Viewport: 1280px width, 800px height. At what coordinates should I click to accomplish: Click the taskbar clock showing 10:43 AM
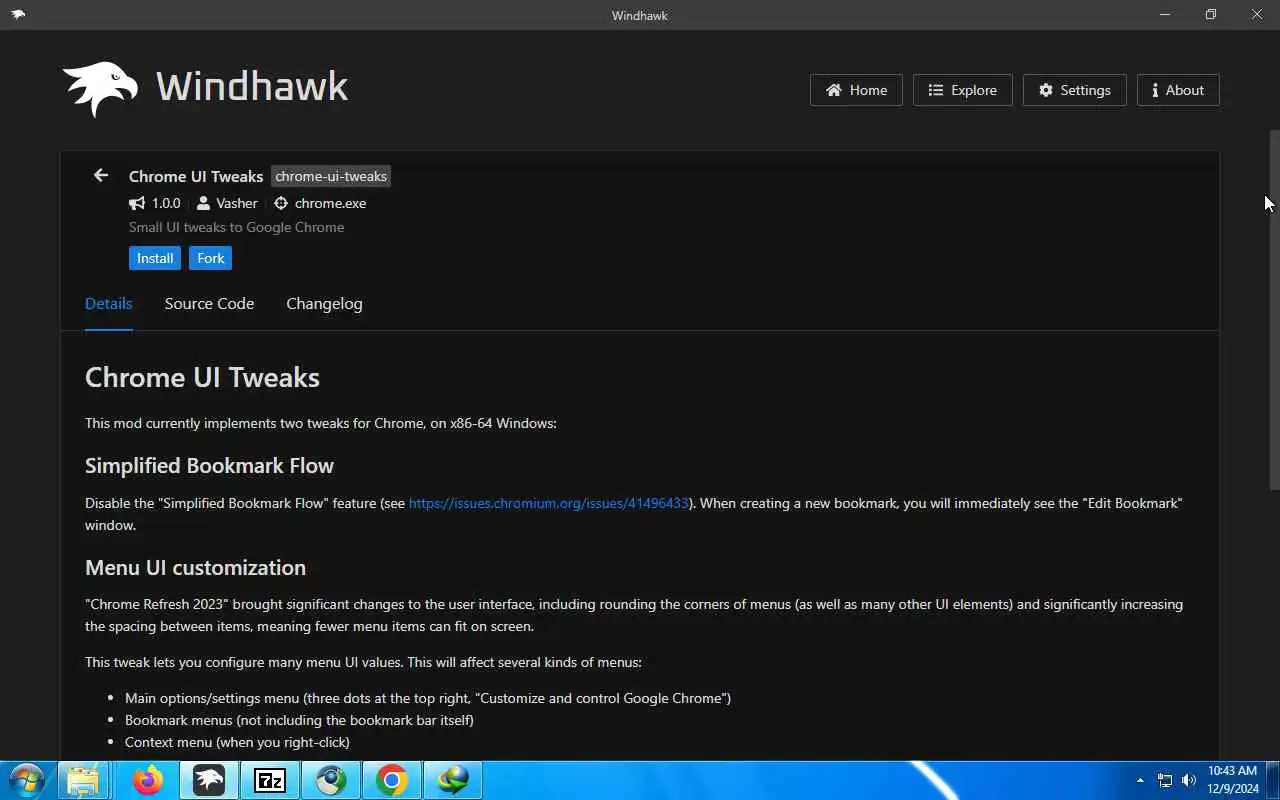point(1232,780)
